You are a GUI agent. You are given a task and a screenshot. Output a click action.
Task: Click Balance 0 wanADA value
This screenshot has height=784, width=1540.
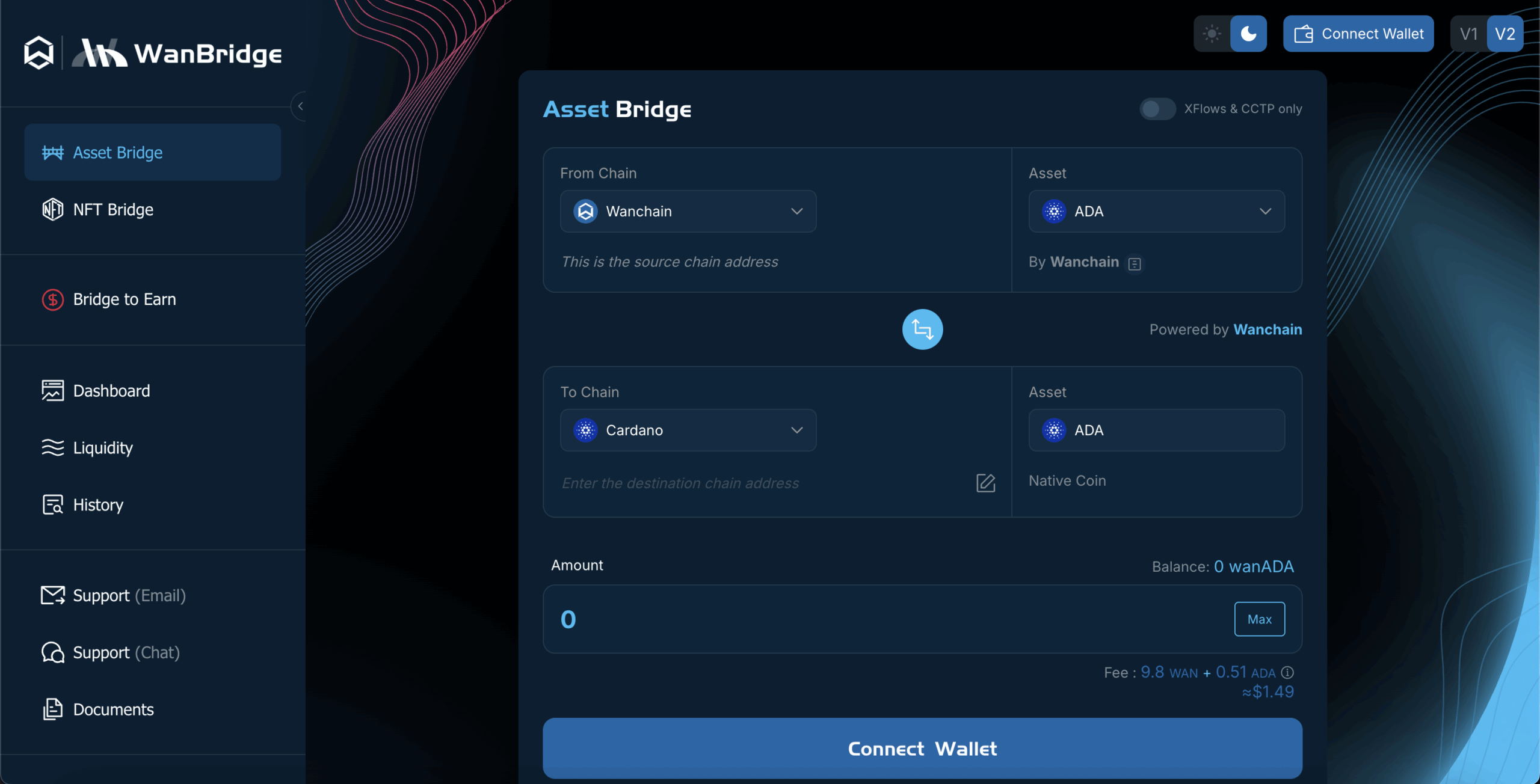1254,566
